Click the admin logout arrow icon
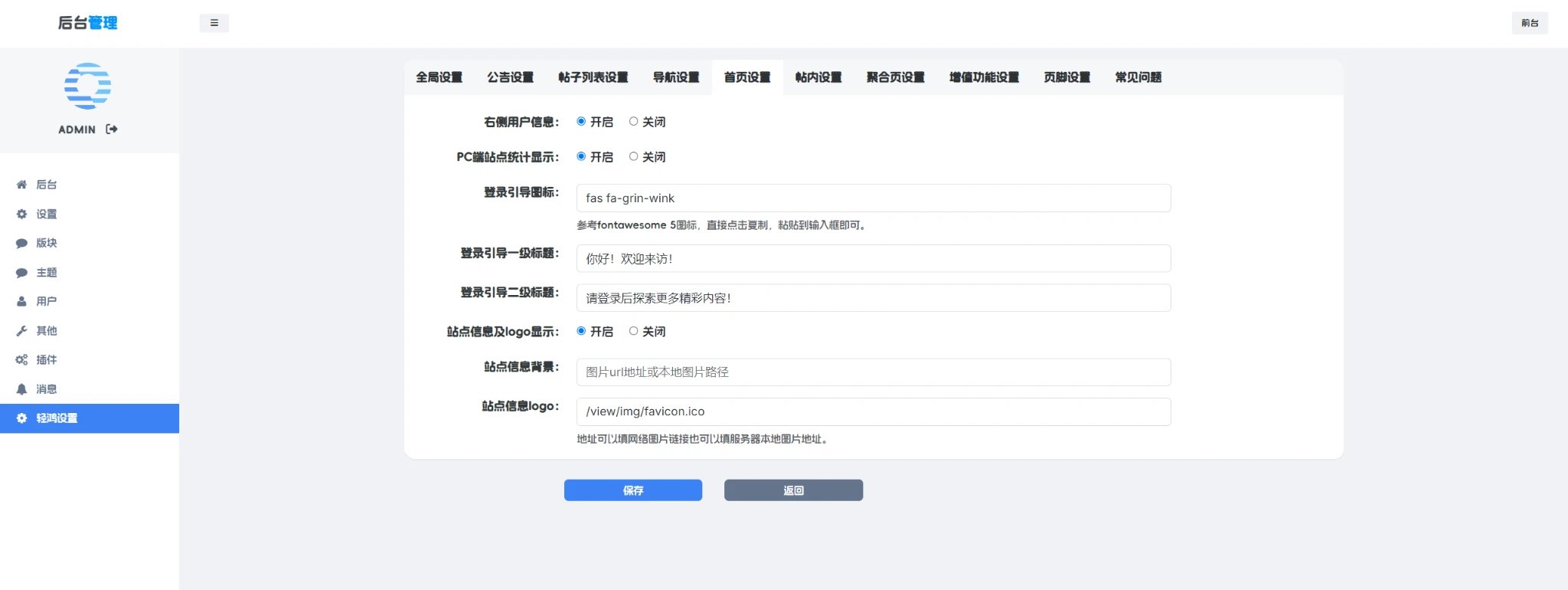The width and height of the screenshot is (1568, 590). [x=112, y=129]
